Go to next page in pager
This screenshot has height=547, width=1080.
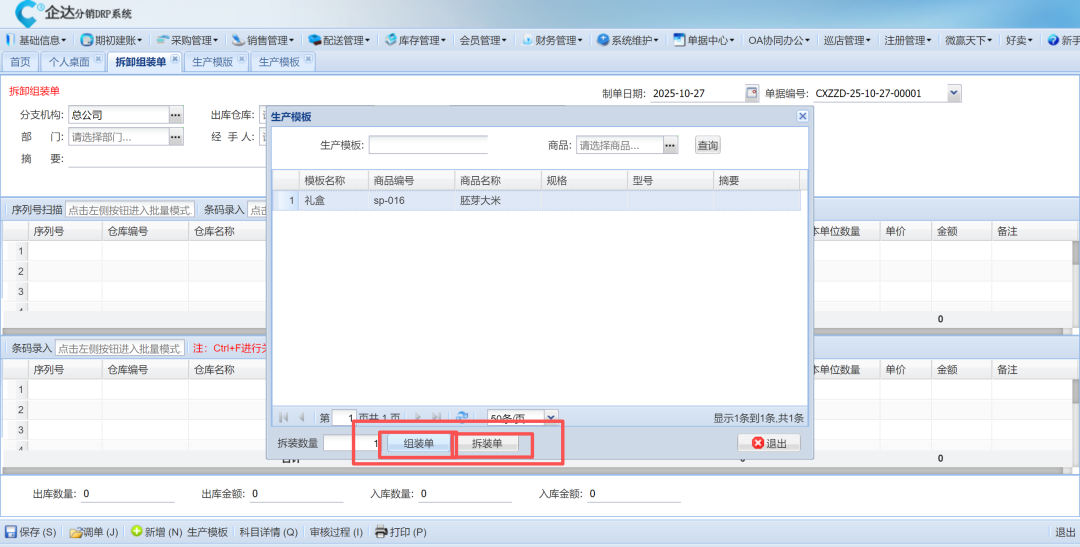coord(417,417)
